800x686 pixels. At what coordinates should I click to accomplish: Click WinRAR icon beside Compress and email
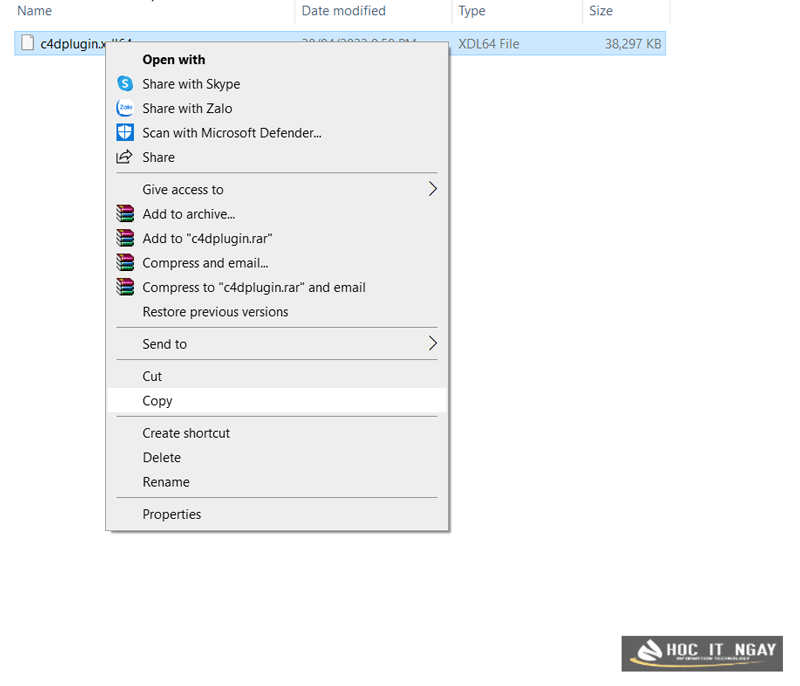point(125,263)
